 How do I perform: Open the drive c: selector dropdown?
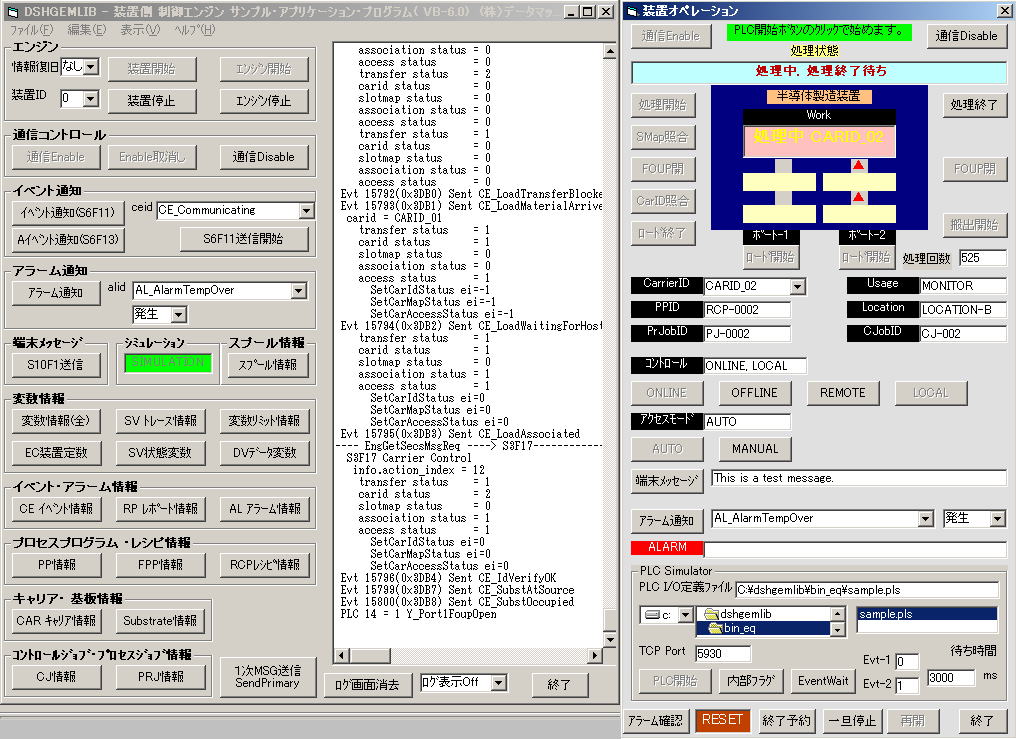point(686,615)
